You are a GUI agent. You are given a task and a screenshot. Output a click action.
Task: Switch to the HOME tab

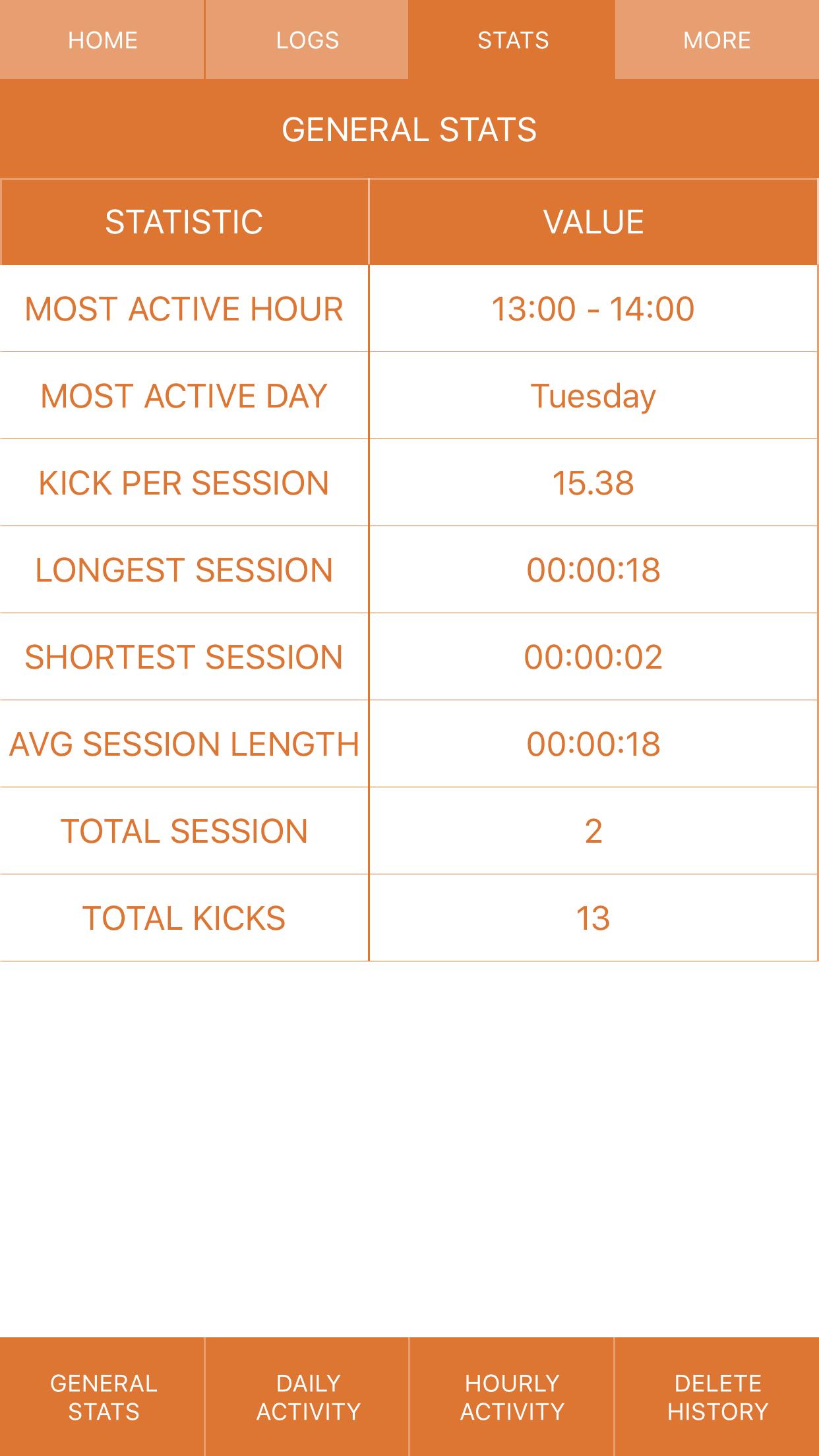point(102,40)
